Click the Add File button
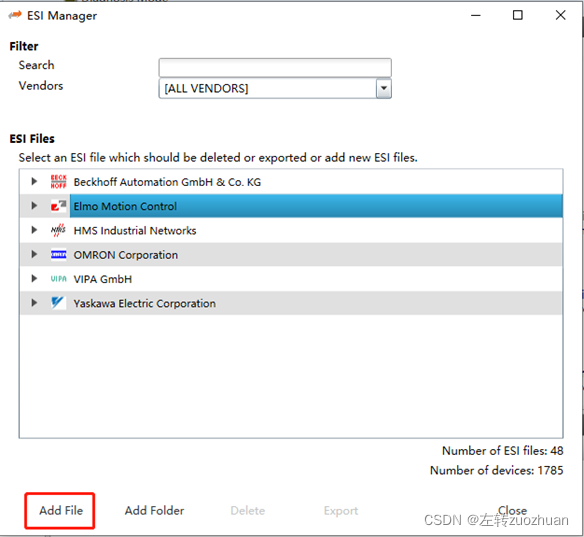The image size is (584, 537). point(61,511)
